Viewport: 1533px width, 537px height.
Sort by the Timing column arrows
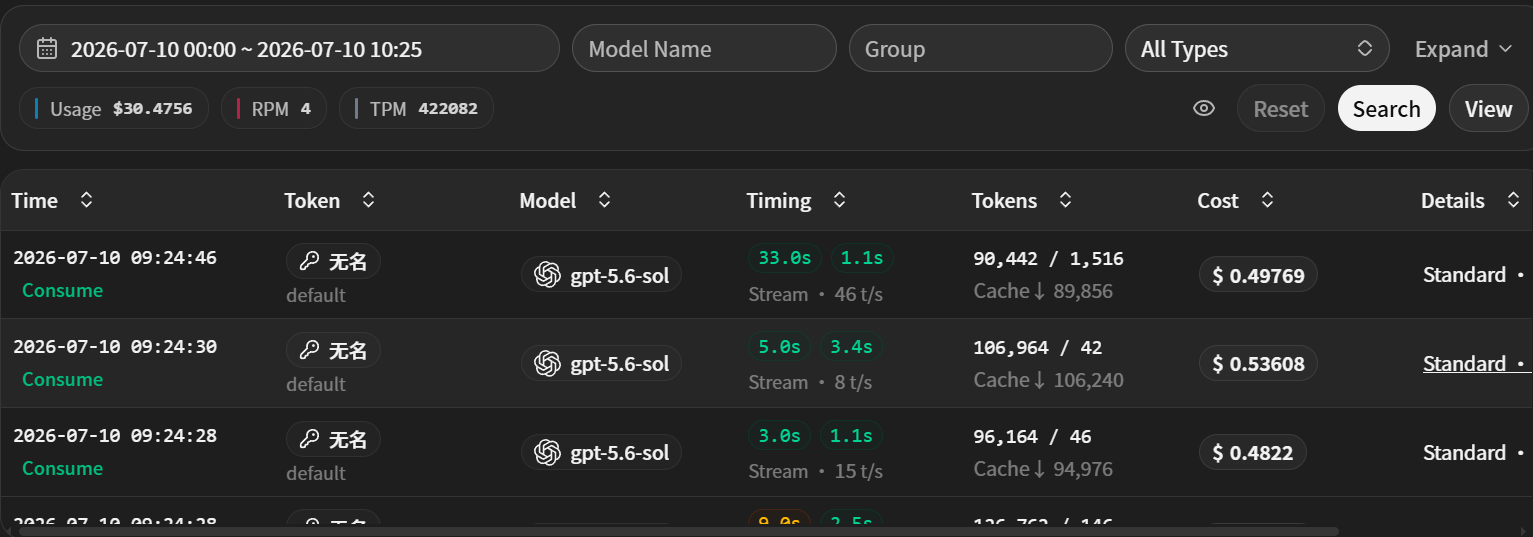(x=839, y=200)
